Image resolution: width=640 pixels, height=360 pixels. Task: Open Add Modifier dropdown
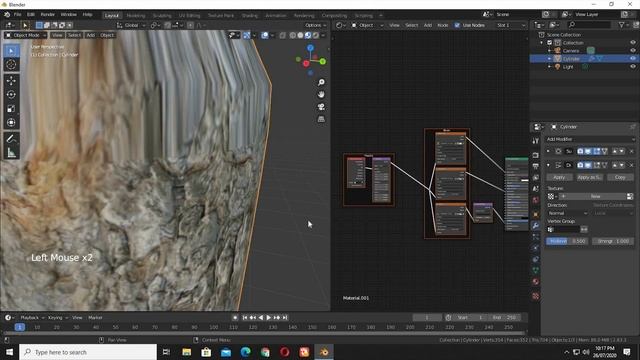pyautogui.click(x=591, y=139)
